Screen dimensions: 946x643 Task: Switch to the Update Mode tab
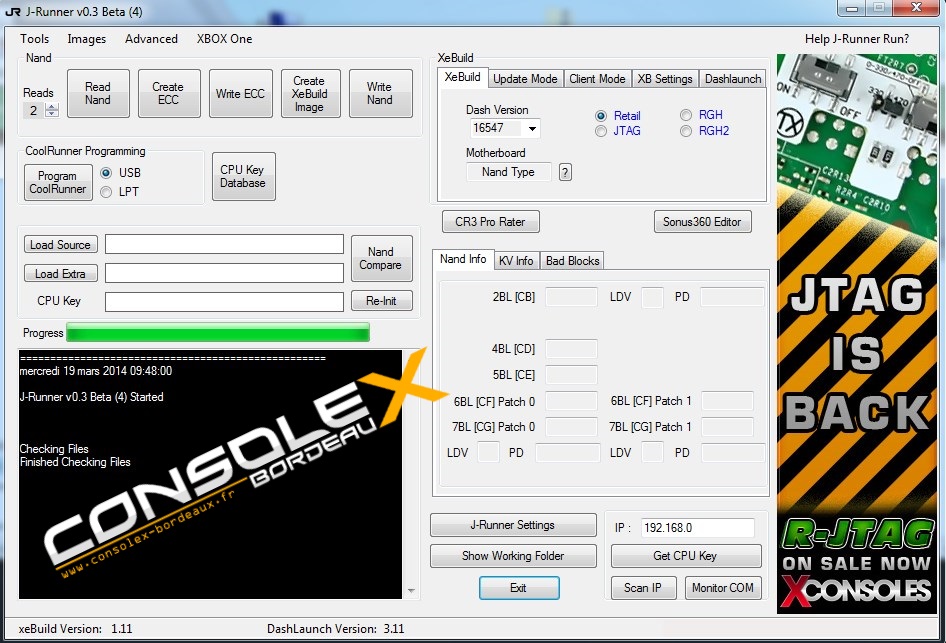click(x=525, y=79)
